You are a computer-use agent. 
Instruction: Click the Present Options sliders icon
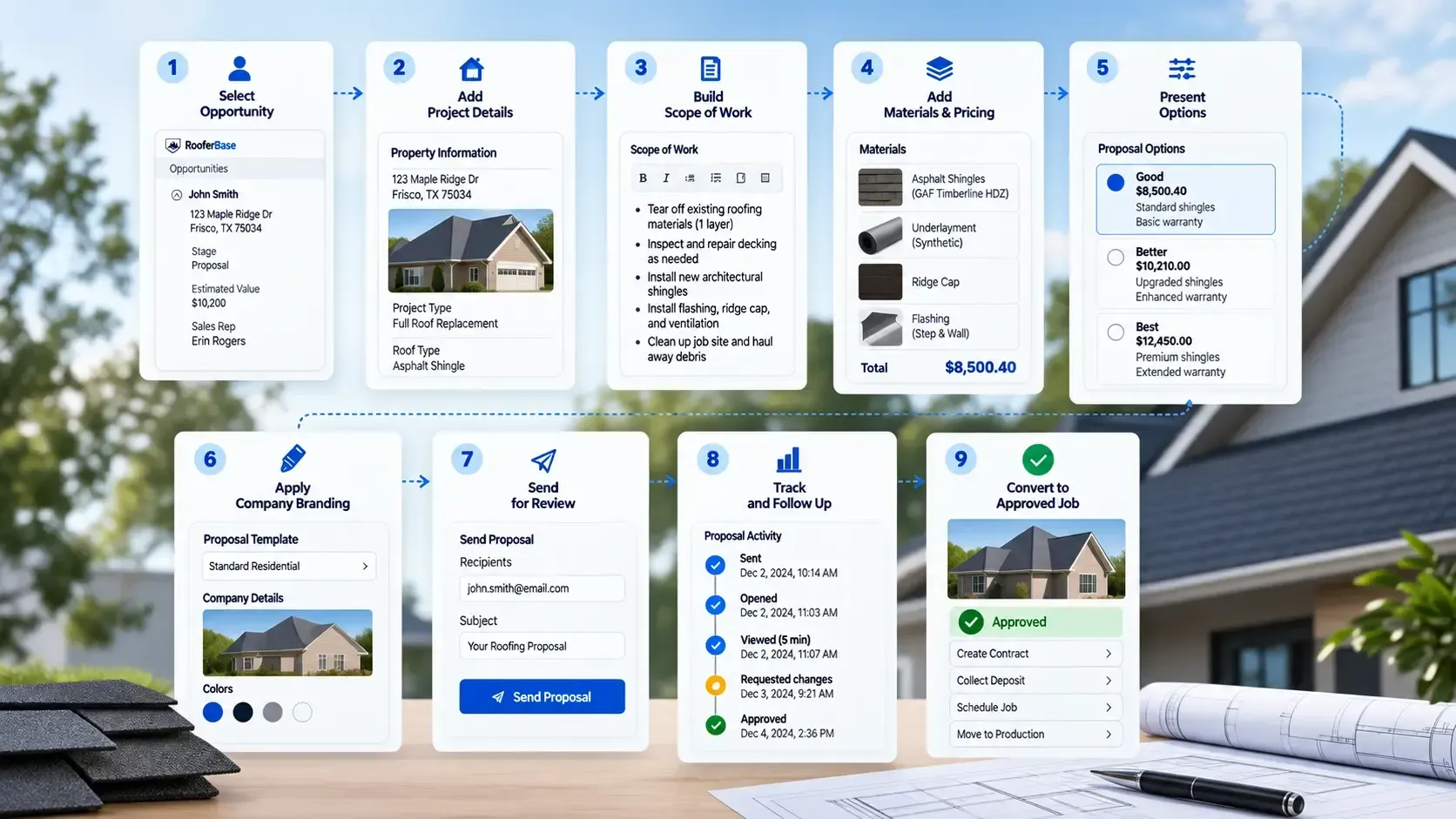coord(1182,69)
